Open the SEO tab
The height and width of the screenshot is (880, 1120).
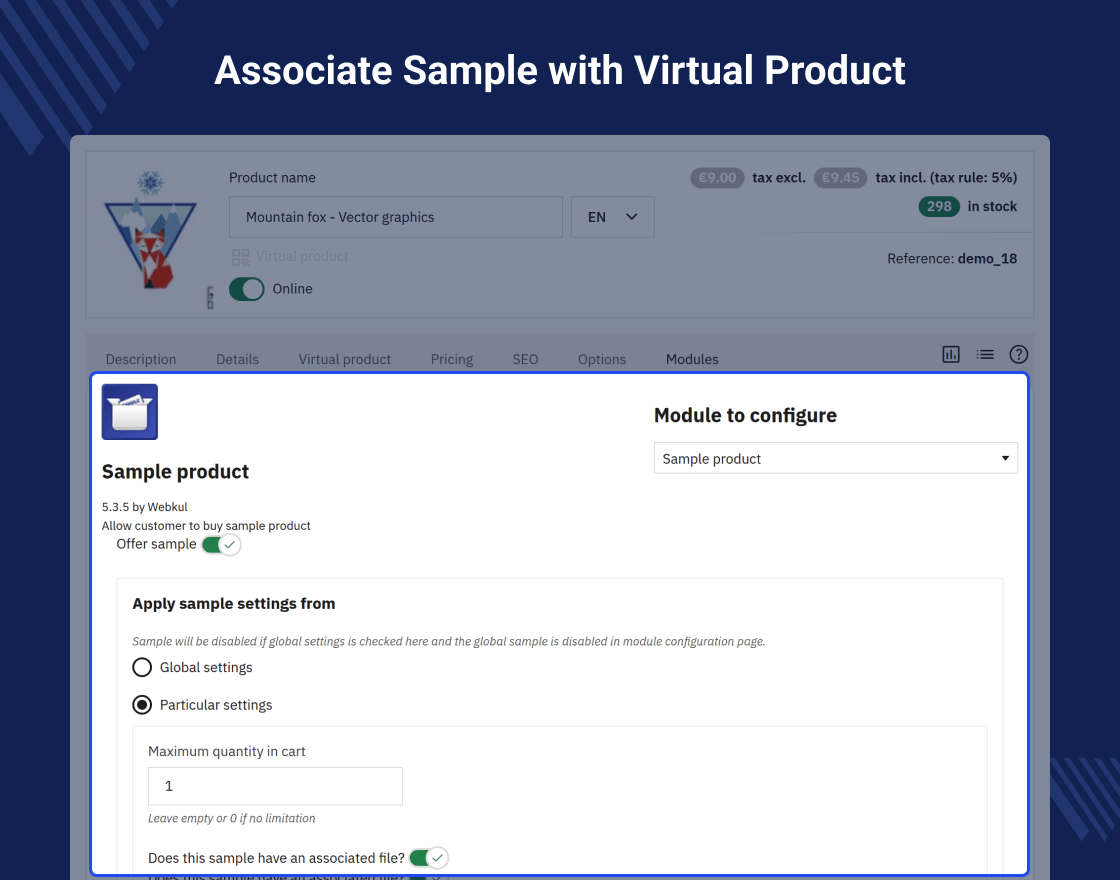(525, 359)
